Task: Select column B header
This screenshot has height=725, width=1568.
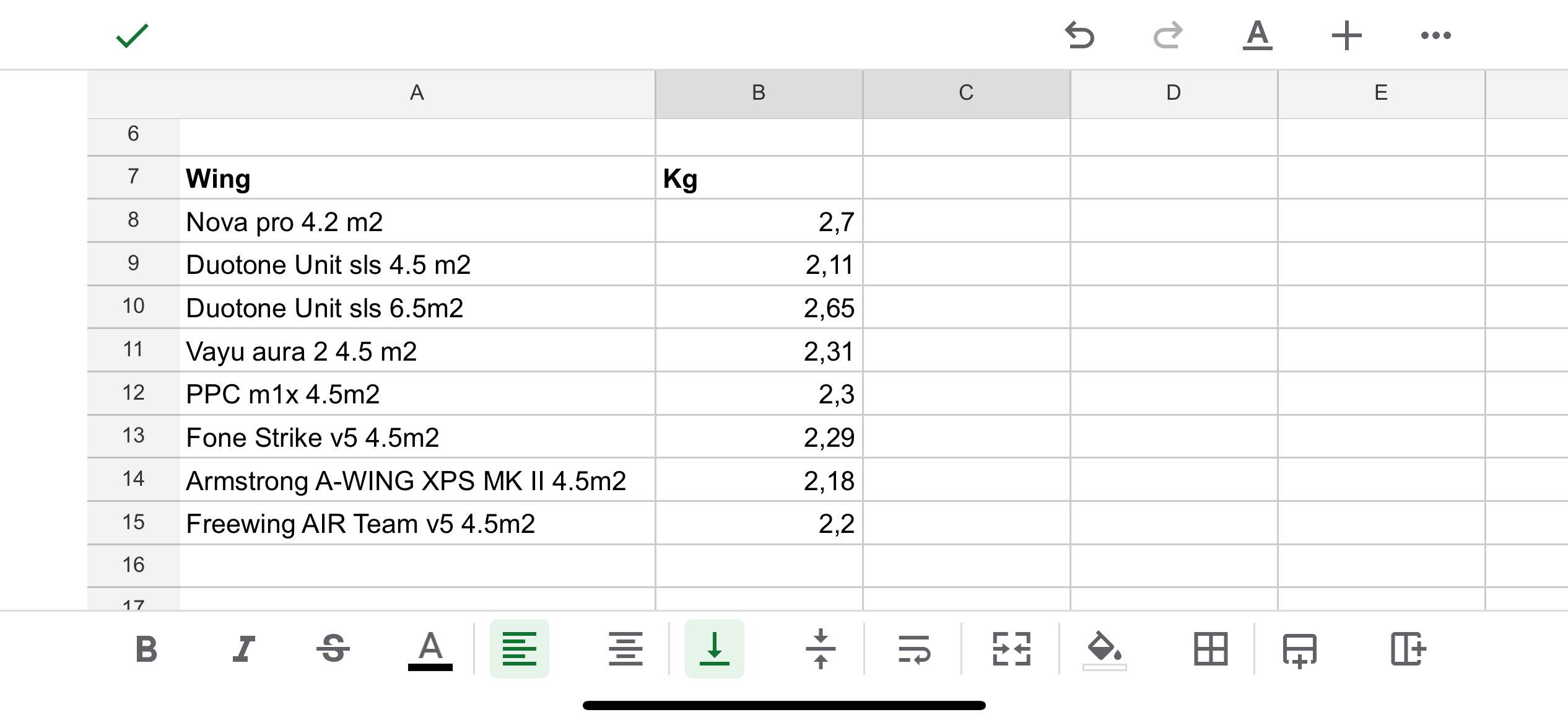Action: point(759,93)
